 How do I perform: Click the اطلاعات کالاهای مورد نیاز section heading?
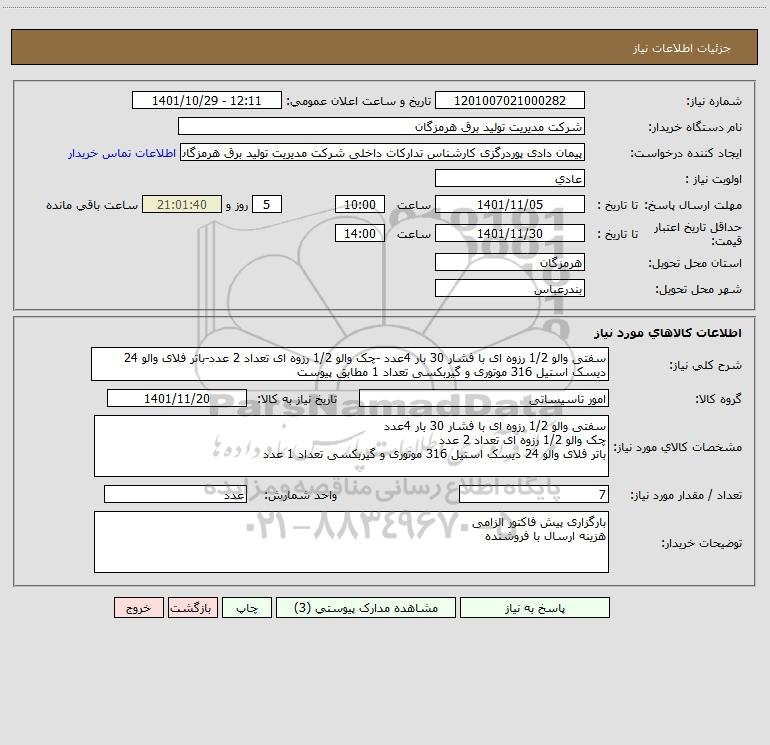(668, 333)
